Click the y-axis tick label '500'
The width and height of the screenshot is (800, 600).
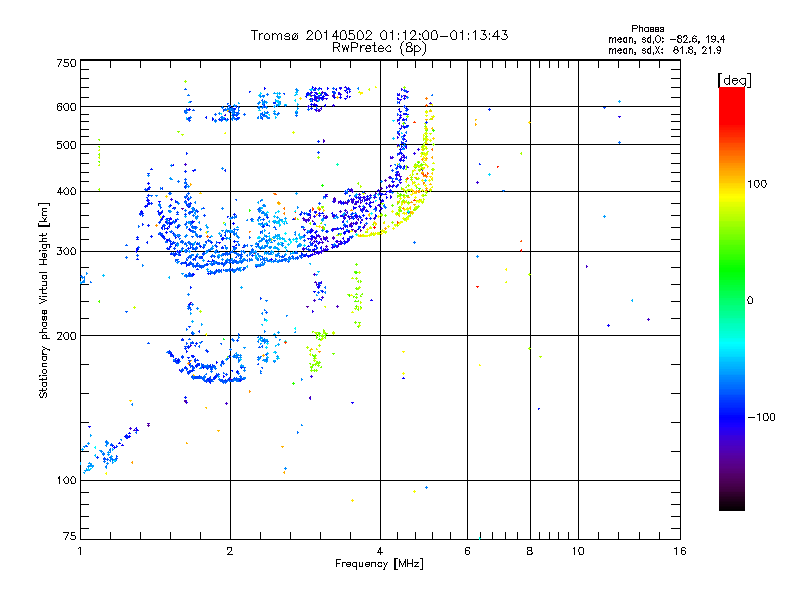click(66, 145)
